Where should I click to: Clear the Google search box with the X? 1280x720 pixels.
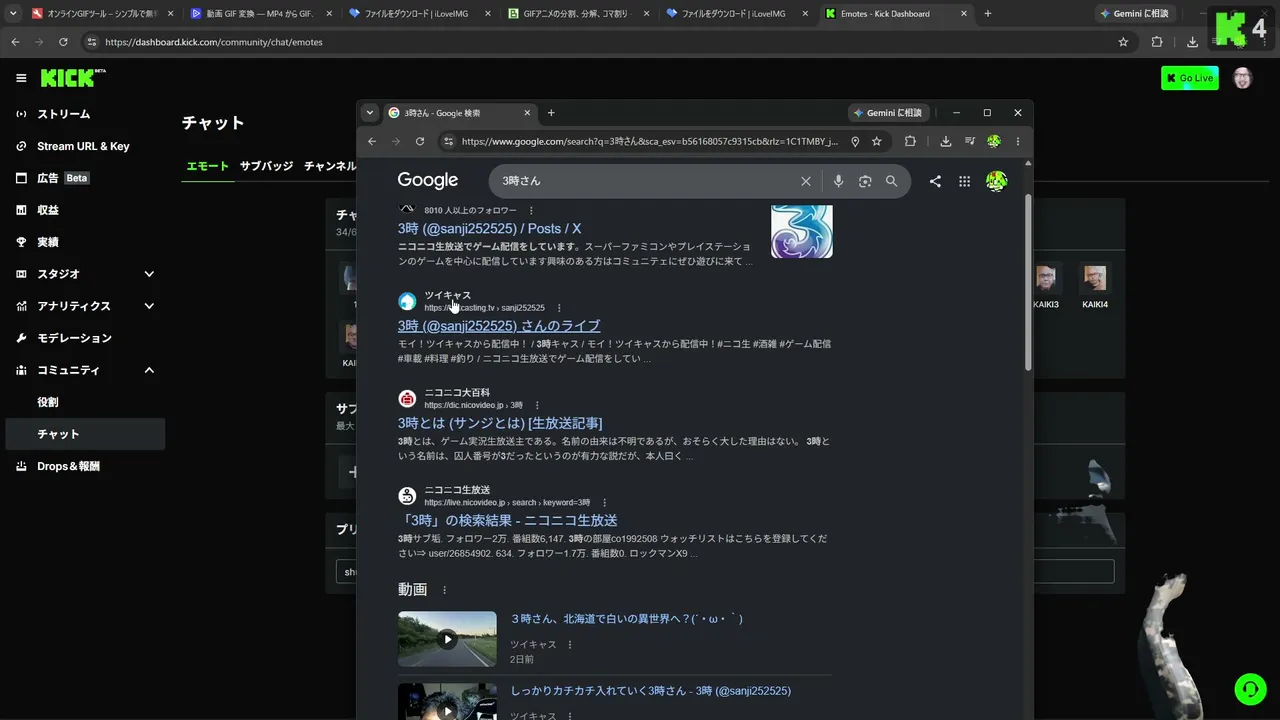coord(806,181)
